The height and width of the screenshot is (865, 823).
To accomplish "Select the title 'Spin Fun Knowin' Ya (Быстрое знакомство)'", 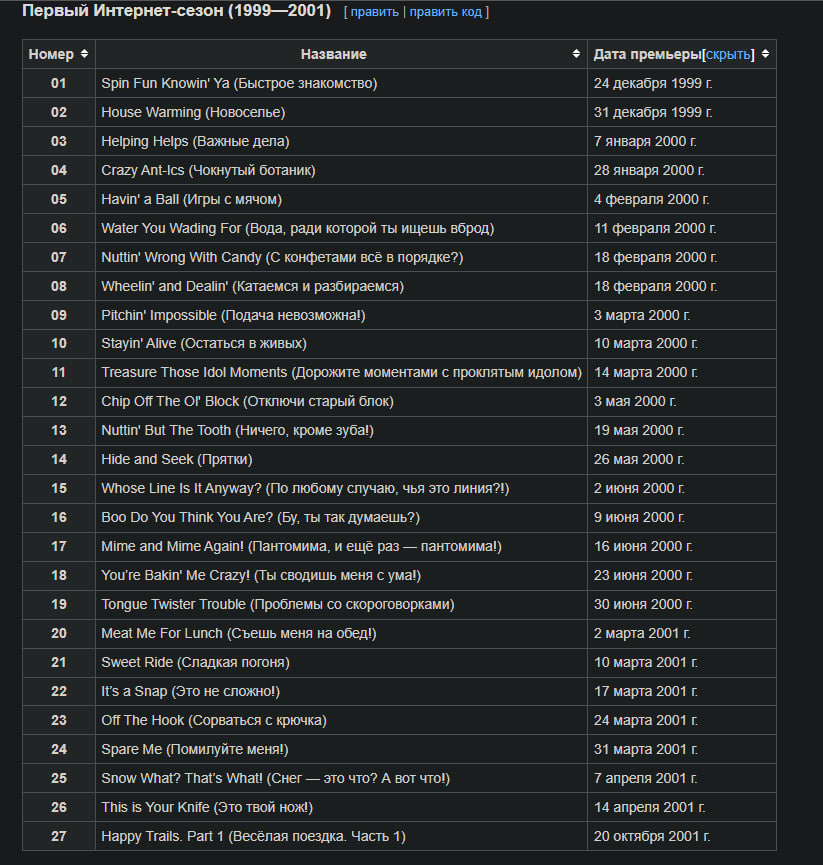I will [x=239, y=83].
